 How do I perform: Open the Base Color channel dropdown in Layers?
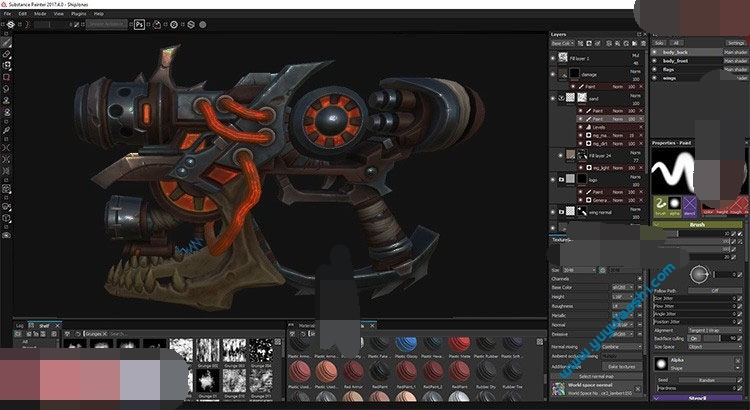[x=563, y=44]
